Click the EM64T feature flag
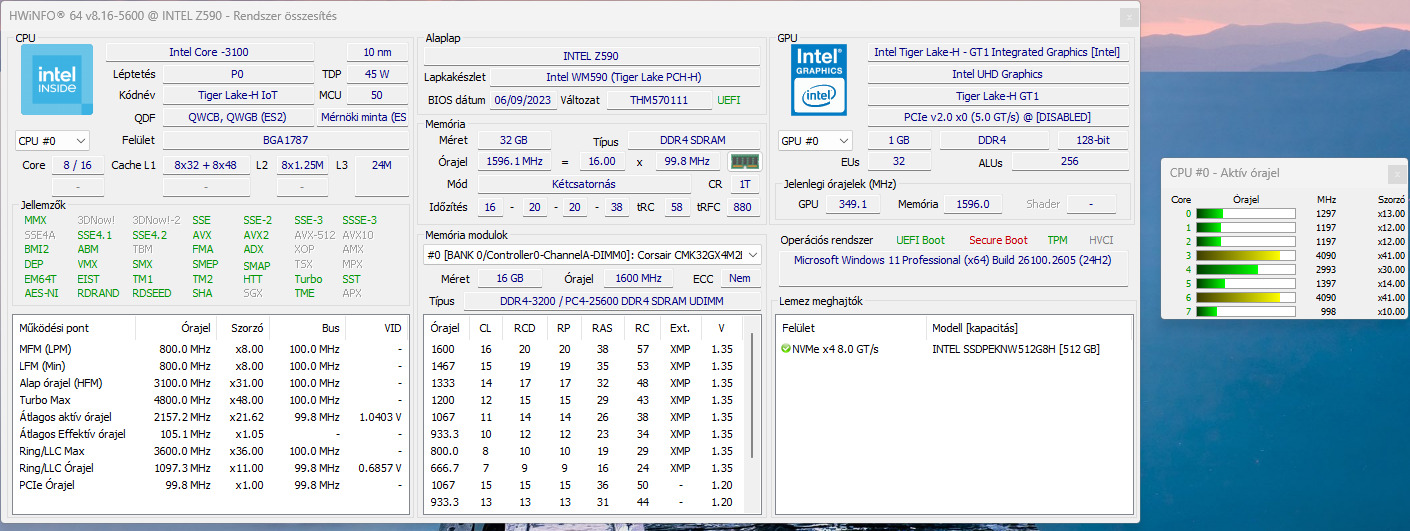 pos(40,279)
